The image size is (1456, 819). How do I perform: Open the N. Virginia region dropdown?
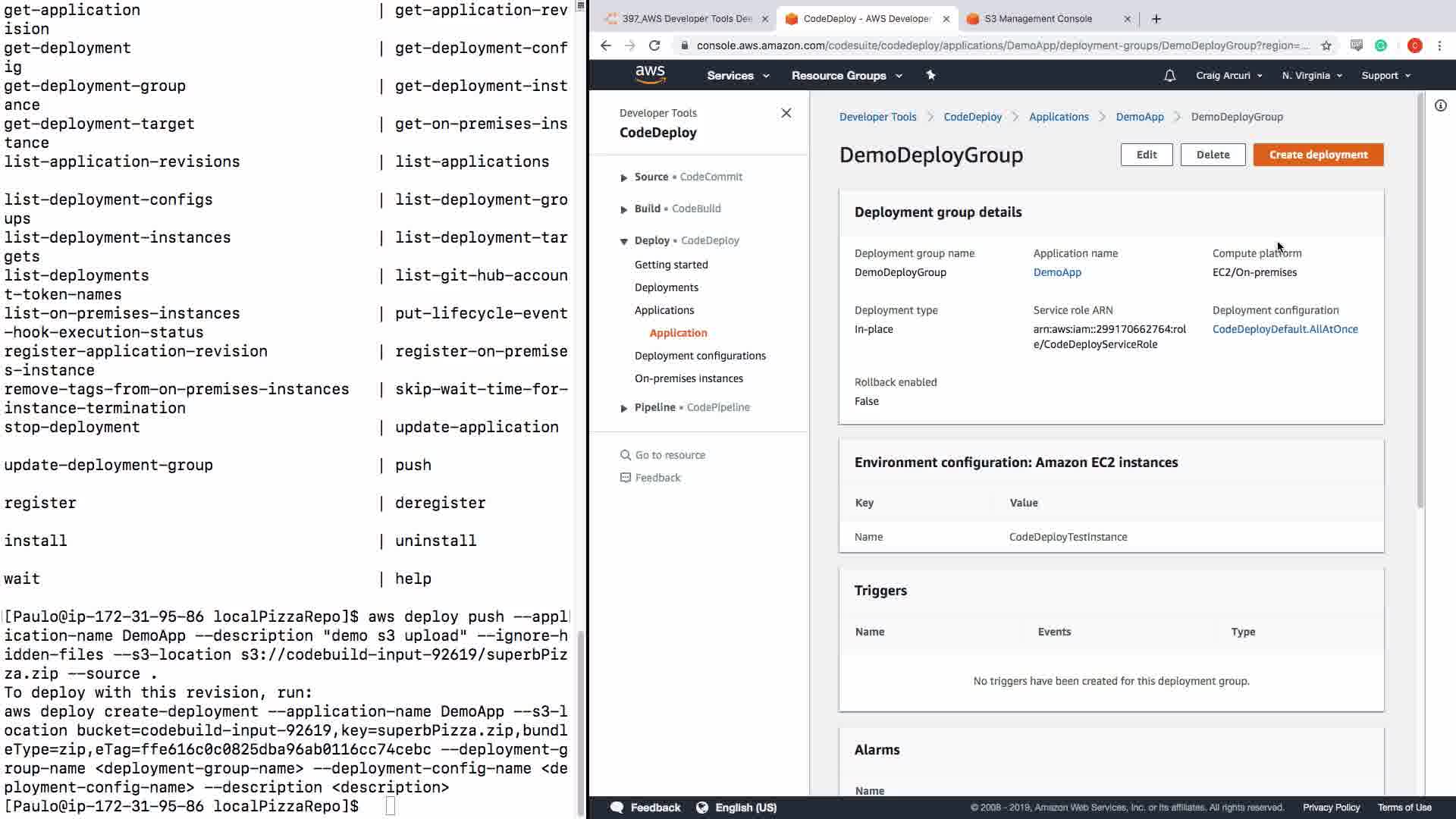(1311, 75)
